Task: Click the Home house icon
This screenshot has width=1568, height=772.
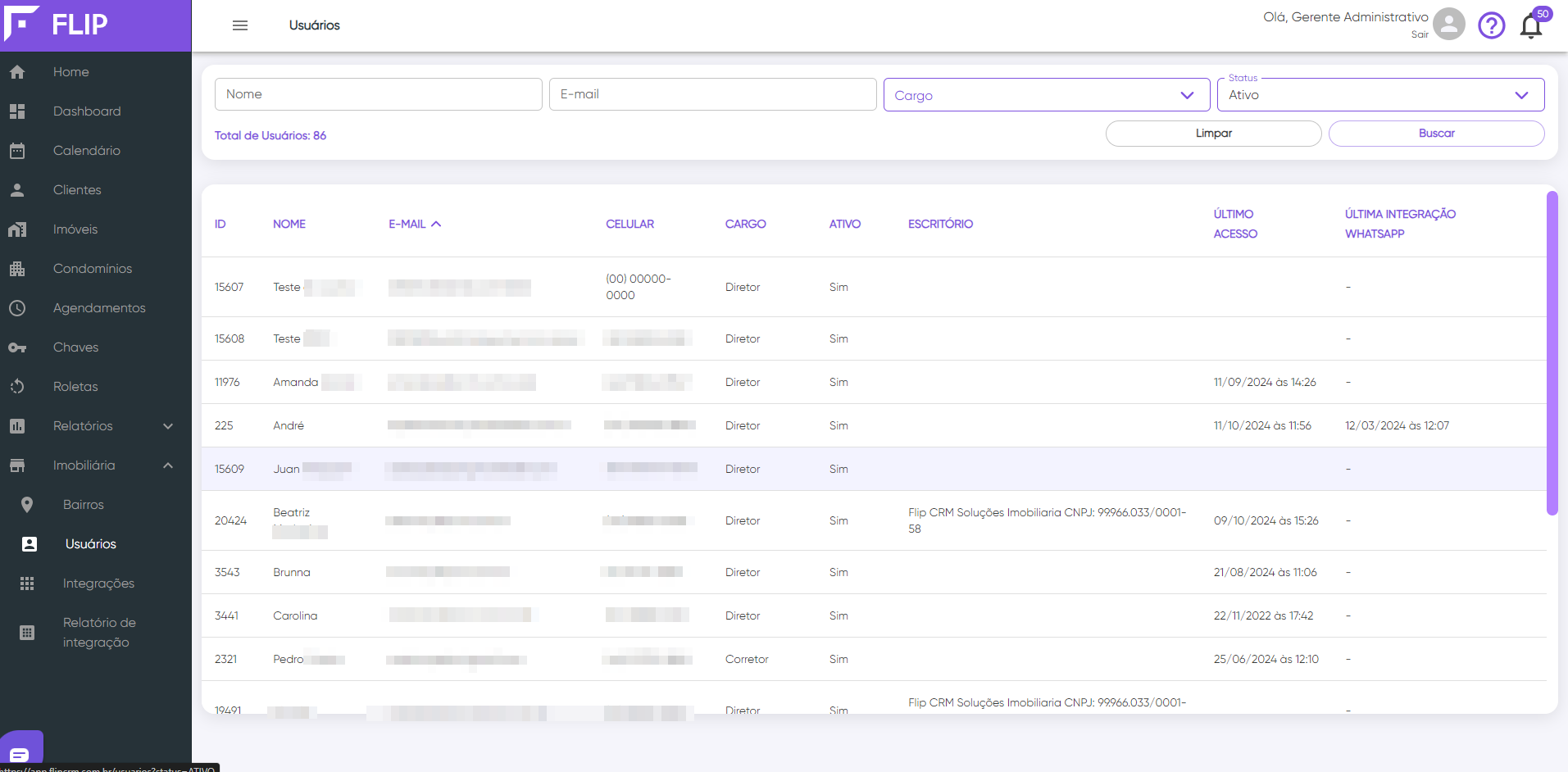Action: pos(17,72)
